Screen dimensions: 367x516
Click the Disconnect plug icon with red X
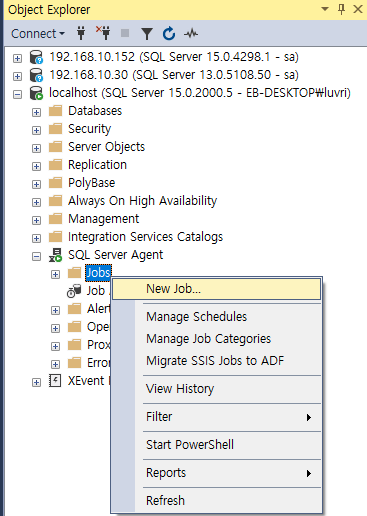point(103,33)
